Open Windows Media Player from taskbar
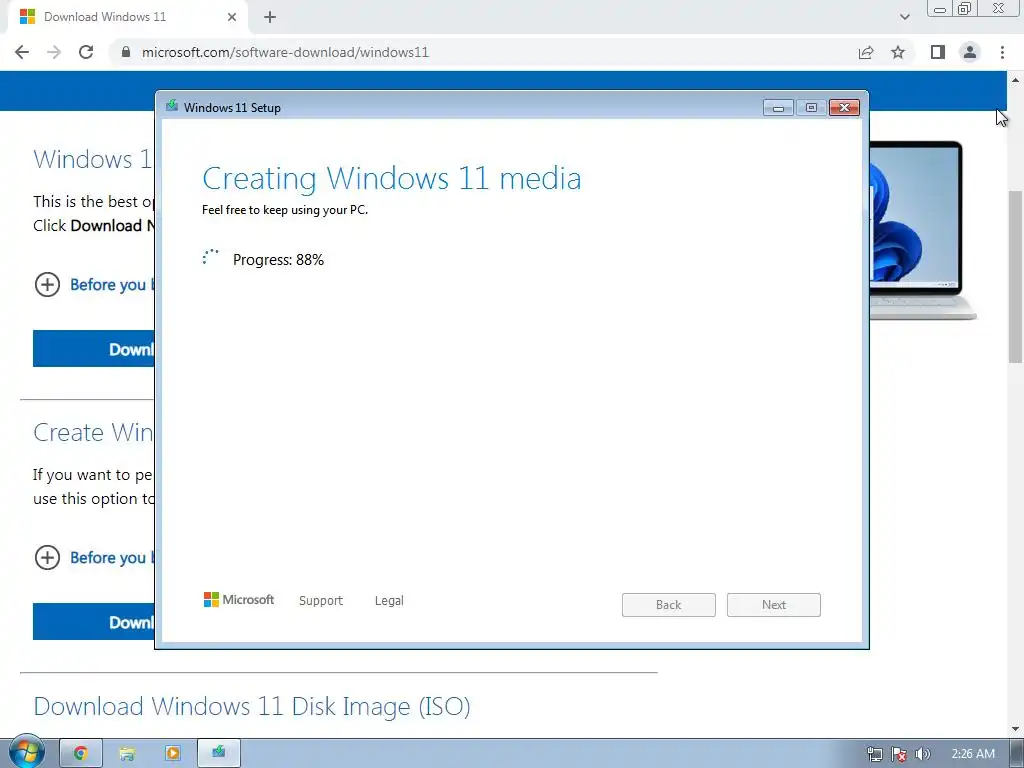The width and height of the screenshot is (1024, 768). (x=172, y=753)
